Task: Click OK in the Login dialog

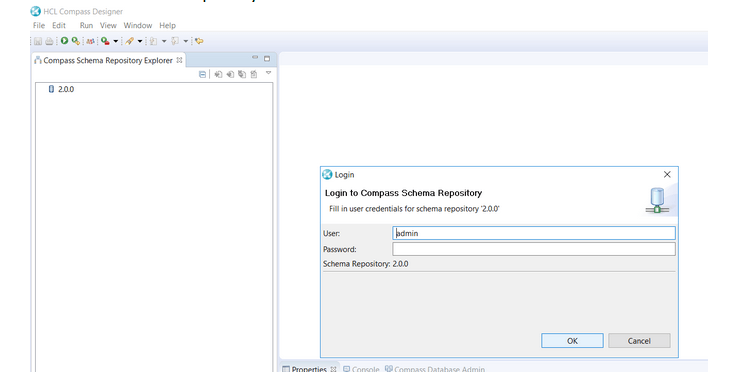Action: tap(572, 341)
